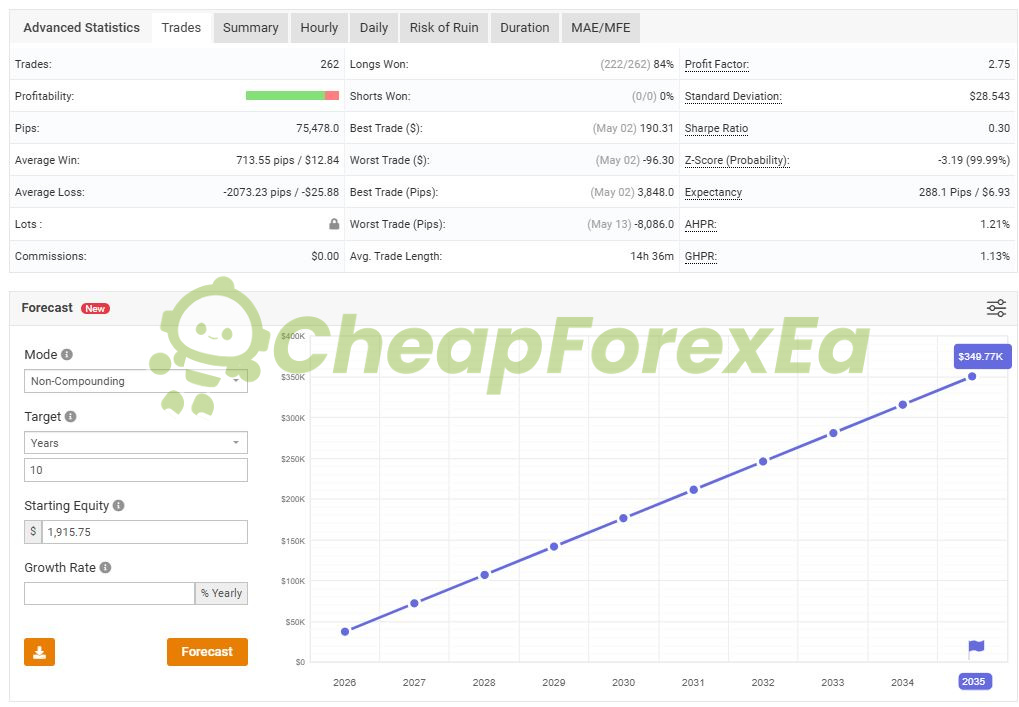Click the Advanced Statistics heading

pyautogui.click(x=81, y=28)
